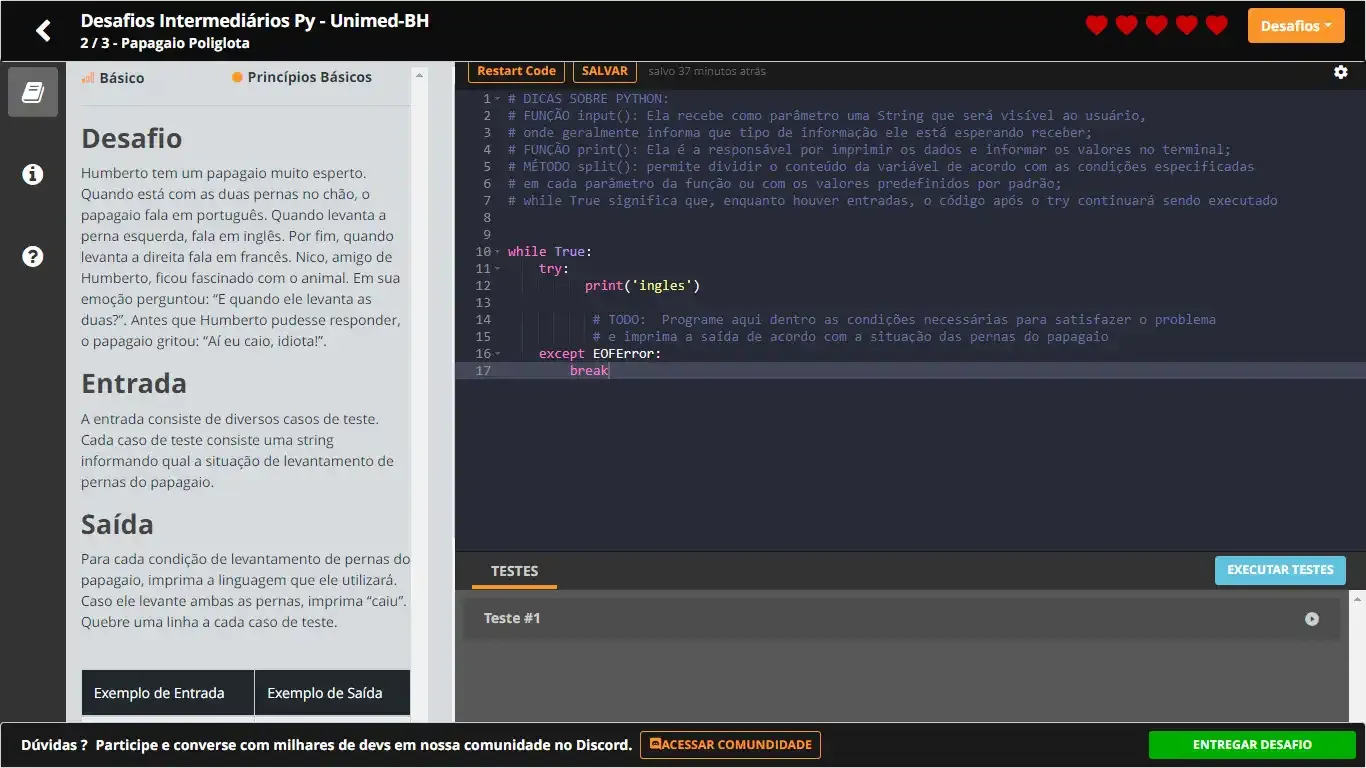Image resolution: width=1366 pixels, height=768 pixels.
Task: Click ENTREGAR DESAFIO button
Action: pyautogui.click(x=1252, y=745)
